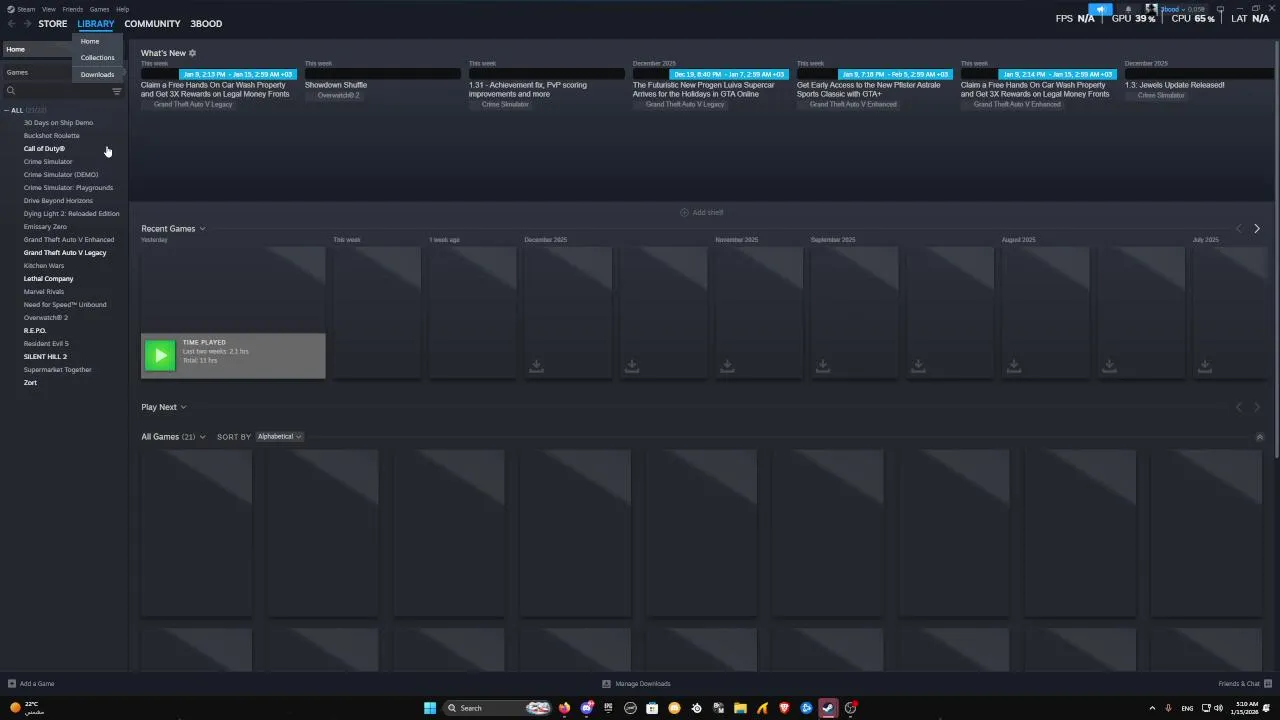Screen dimensions: 1280x720
Task: Open the 3BOOD profile tab
Action: (x=206, y=23)
